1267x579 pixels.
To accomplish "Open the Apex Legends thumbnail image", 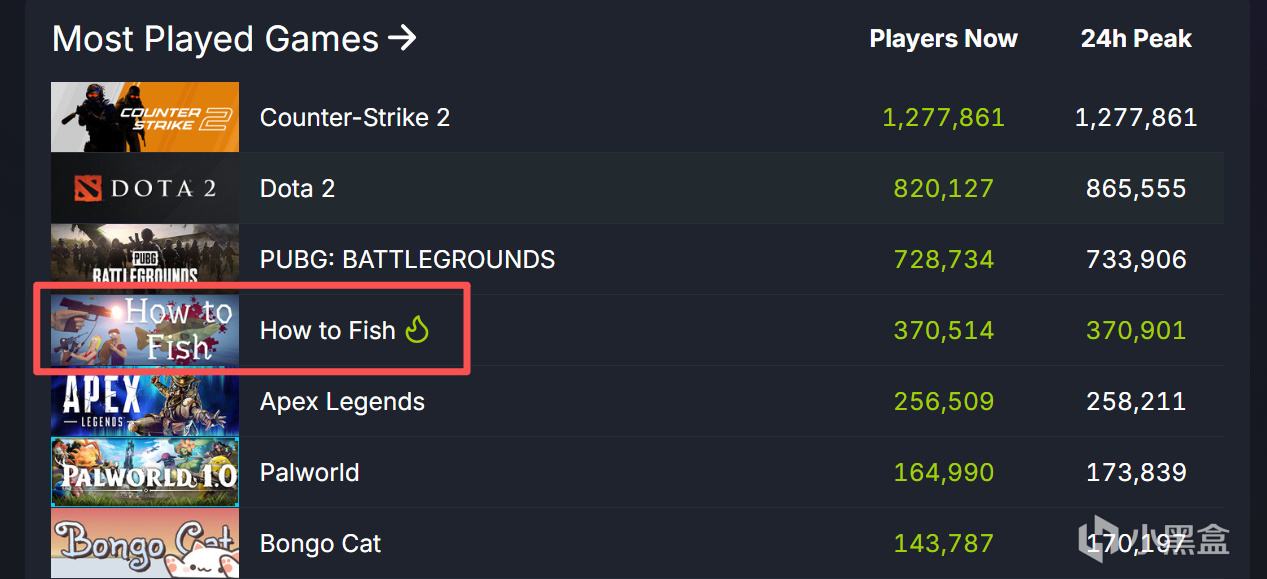I will tap(145, 401).
